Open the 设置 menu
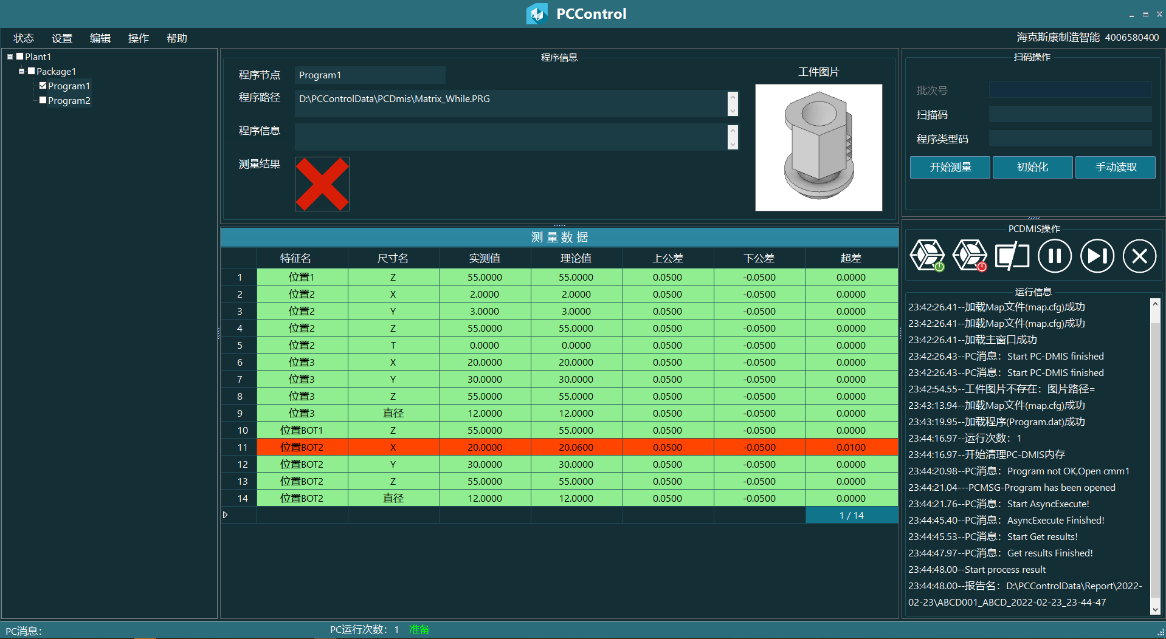 click(x=62, y=38)
